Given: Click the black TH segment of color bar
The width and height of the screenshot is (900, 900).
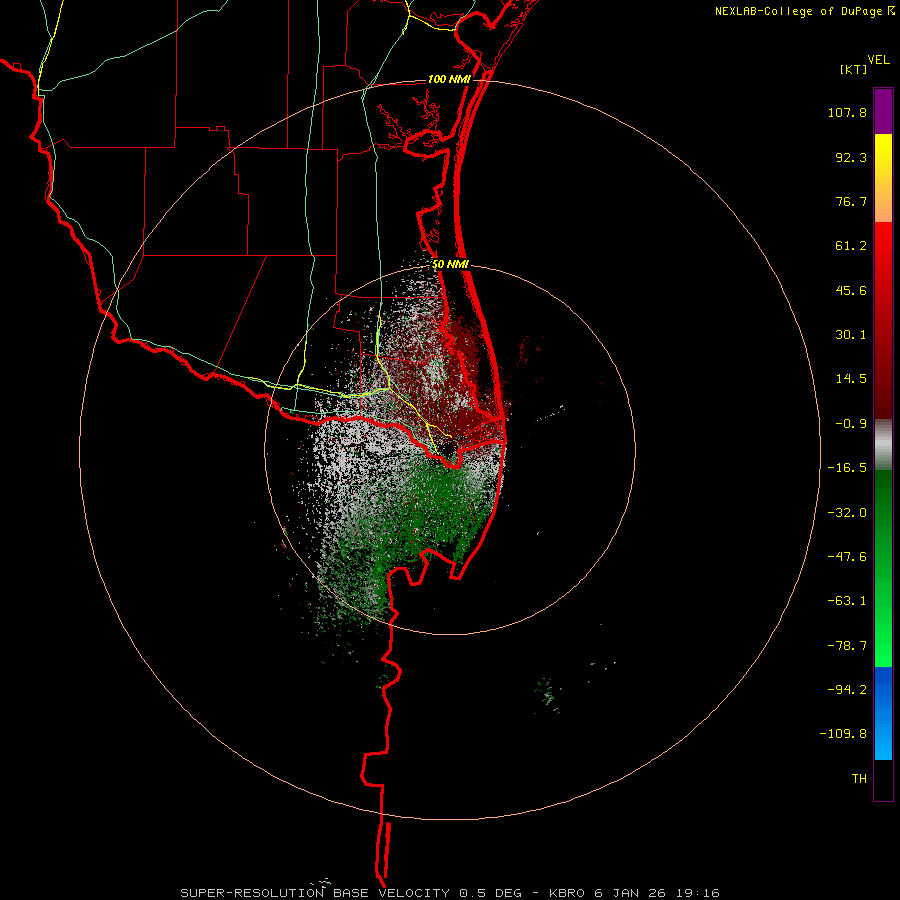Looking at the screenshot, I should point(883,779).
